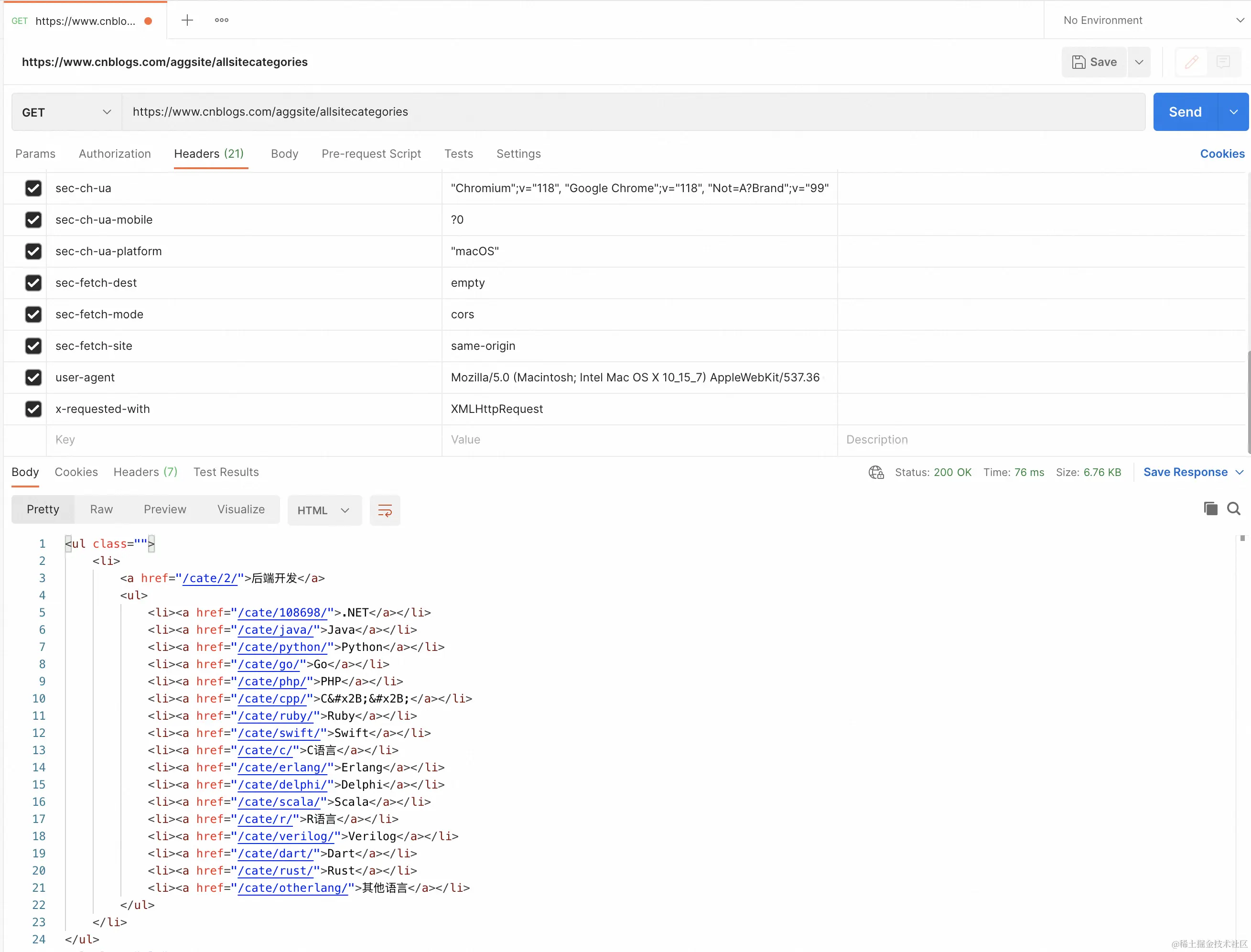
Task: Toggle the sec-fetch-mode header checkbox
Action: [33, 314]
